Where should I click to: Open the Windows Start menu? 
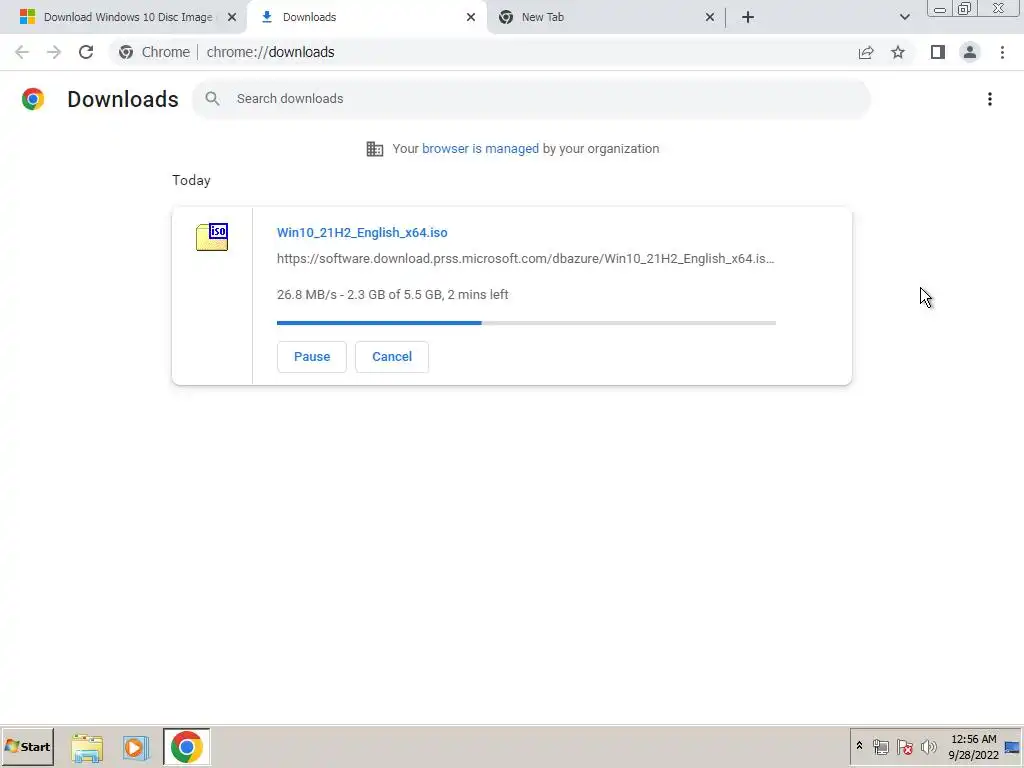[27, 746]
